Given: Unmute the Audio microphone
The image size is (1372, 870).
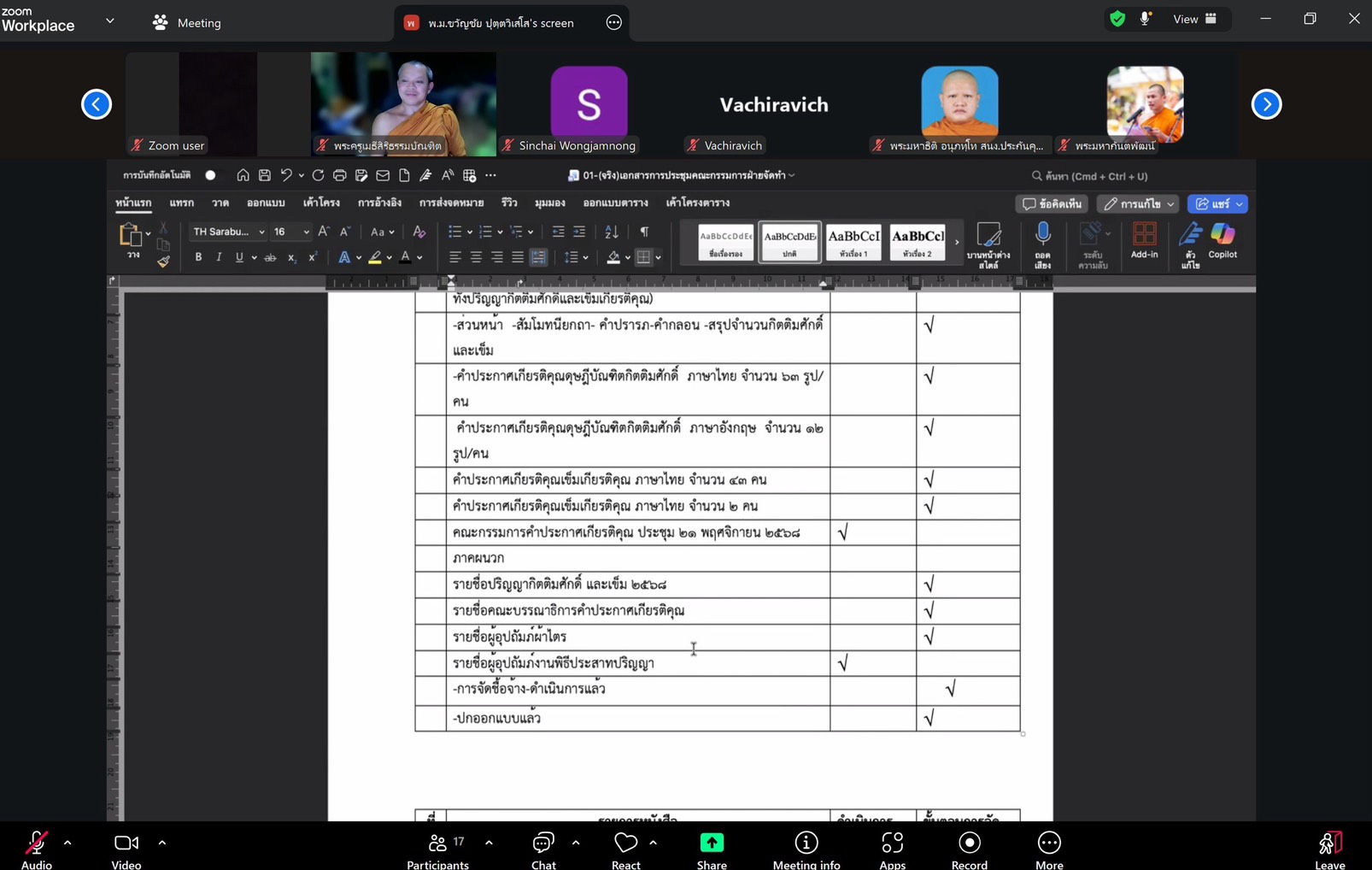Looking at the screenshot, I should click(36, 843).
